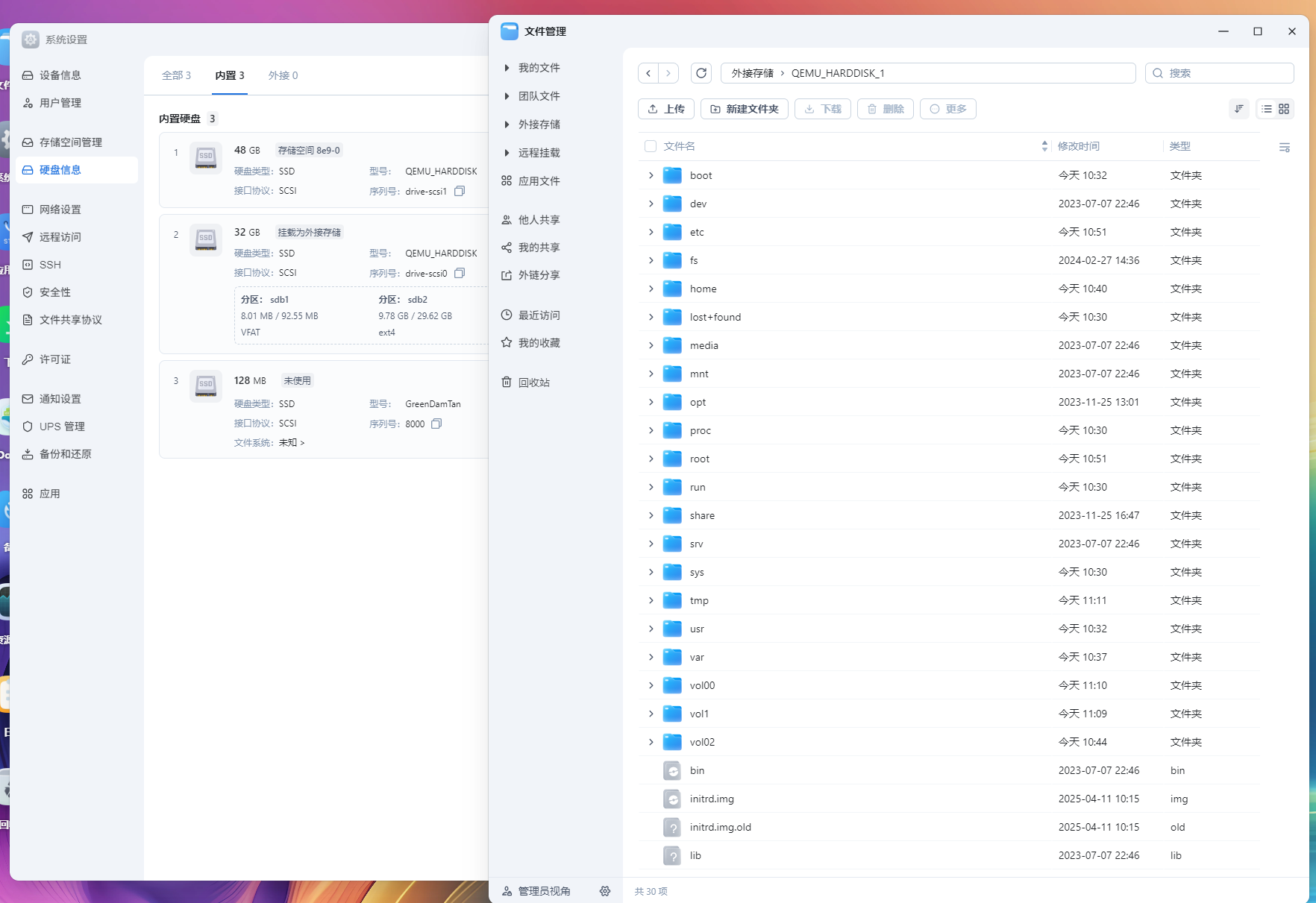Click the 新建文件夹 button
This screenshot has height=903, width=1316.
point(744,109)
